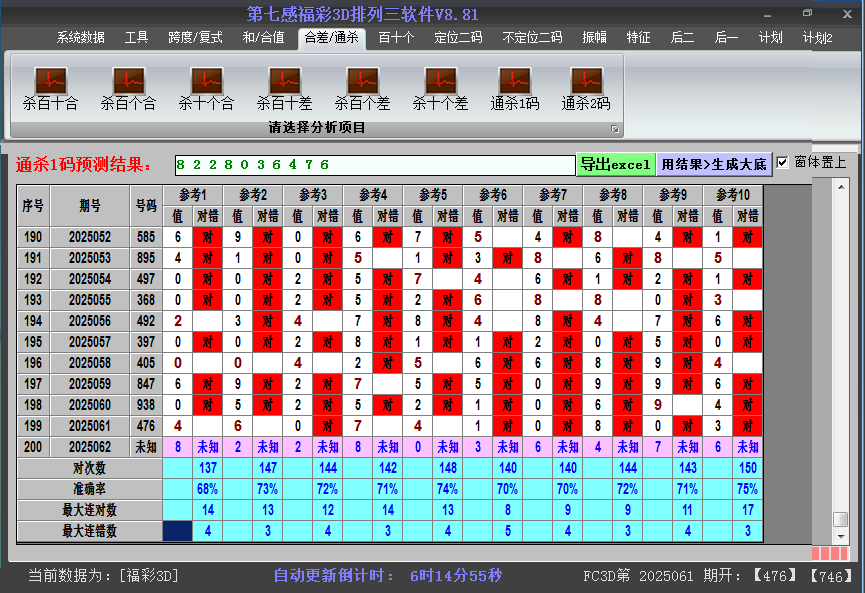Click the 参考10 最大连对数 value 17
This screenshot has width=865, height=593.
click(x=747, y=510)
